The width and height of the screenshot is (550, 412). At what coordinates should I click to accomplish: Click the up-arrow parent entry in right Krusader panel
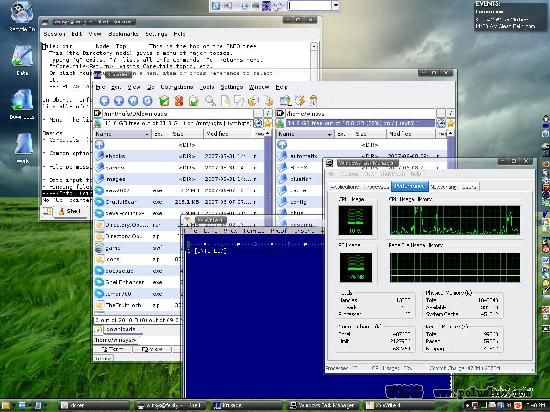pos(282,144)
